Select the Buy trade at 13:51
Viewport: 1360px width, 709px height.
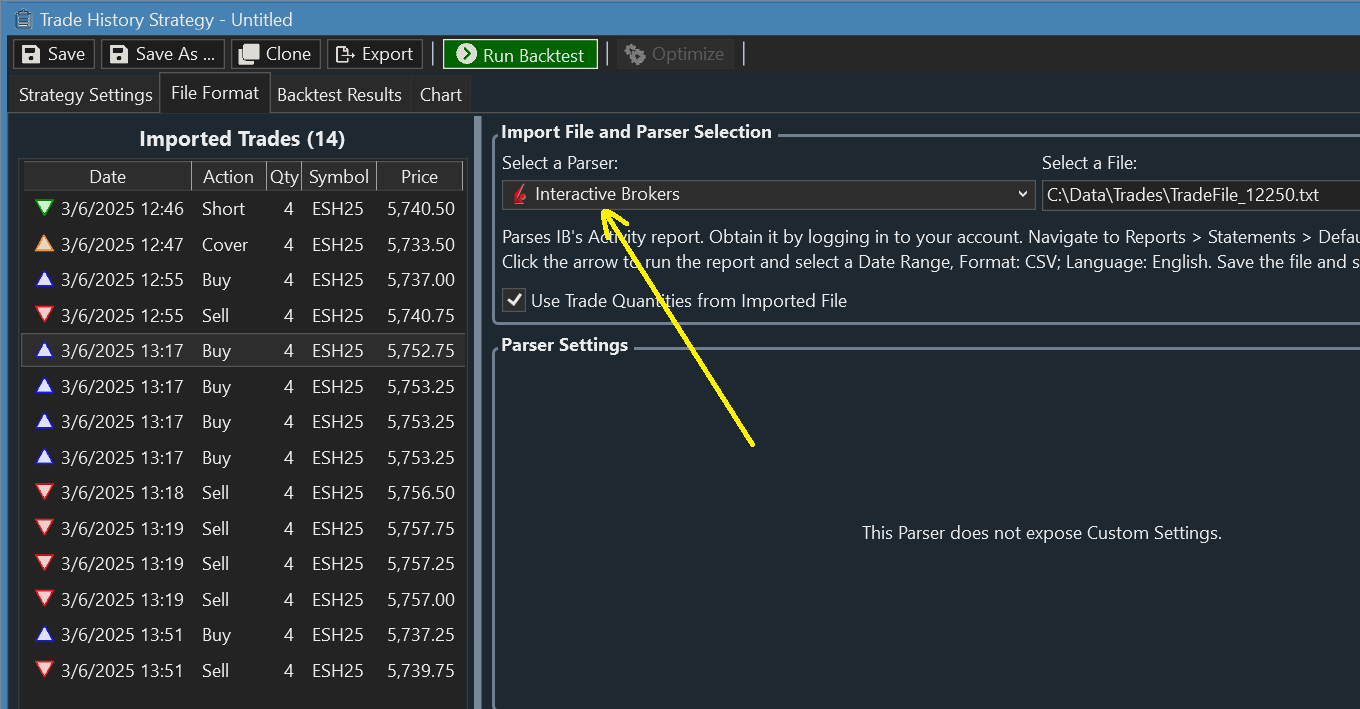[x=215, y=635]
